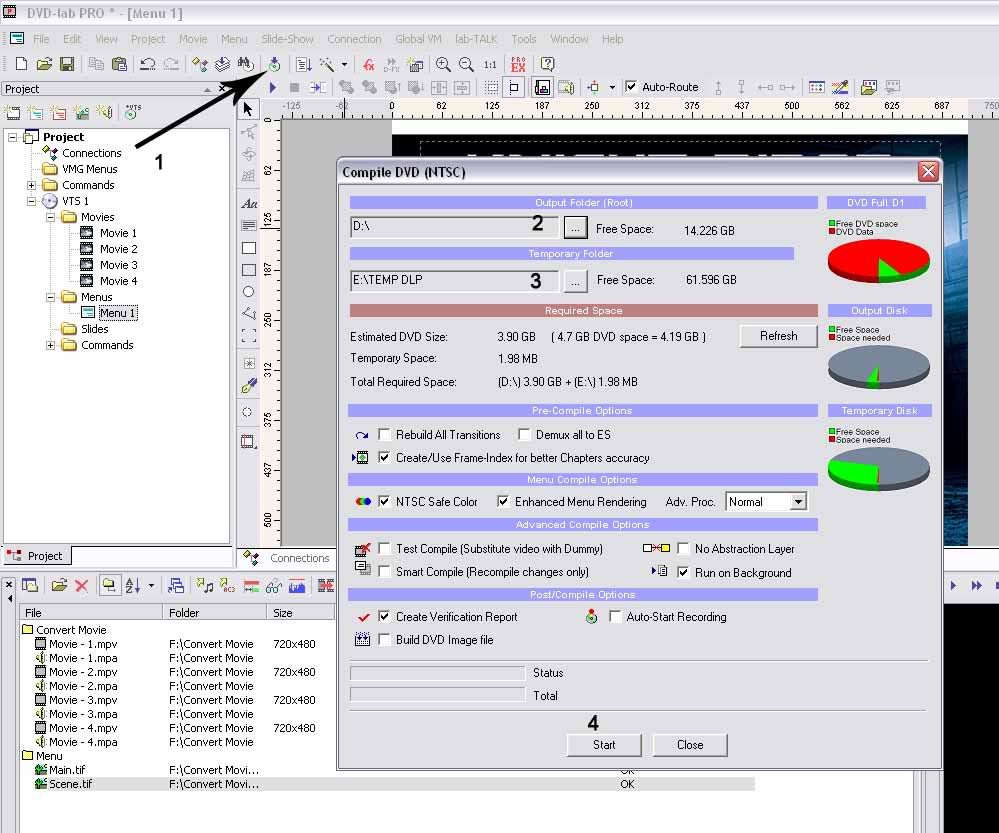Open the File menu
The height and width of the screenshot is (833, 999).
tap(41, 39)
